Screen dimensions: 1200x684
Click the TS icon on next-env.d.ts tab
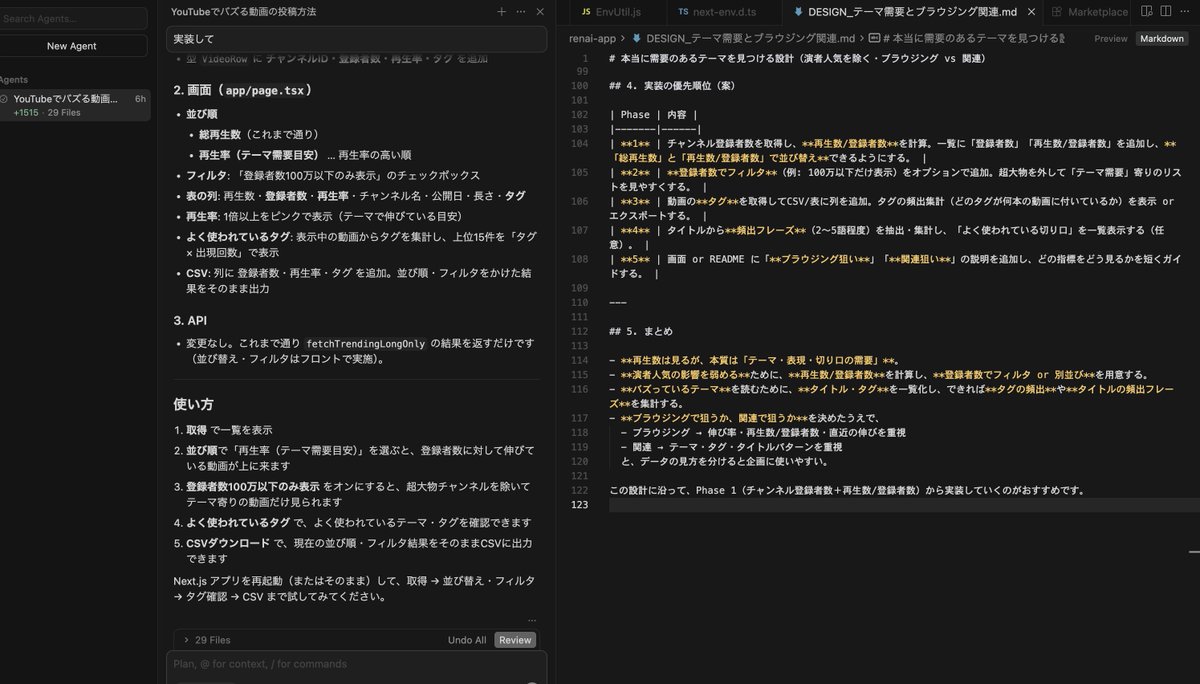click(682, 13)
